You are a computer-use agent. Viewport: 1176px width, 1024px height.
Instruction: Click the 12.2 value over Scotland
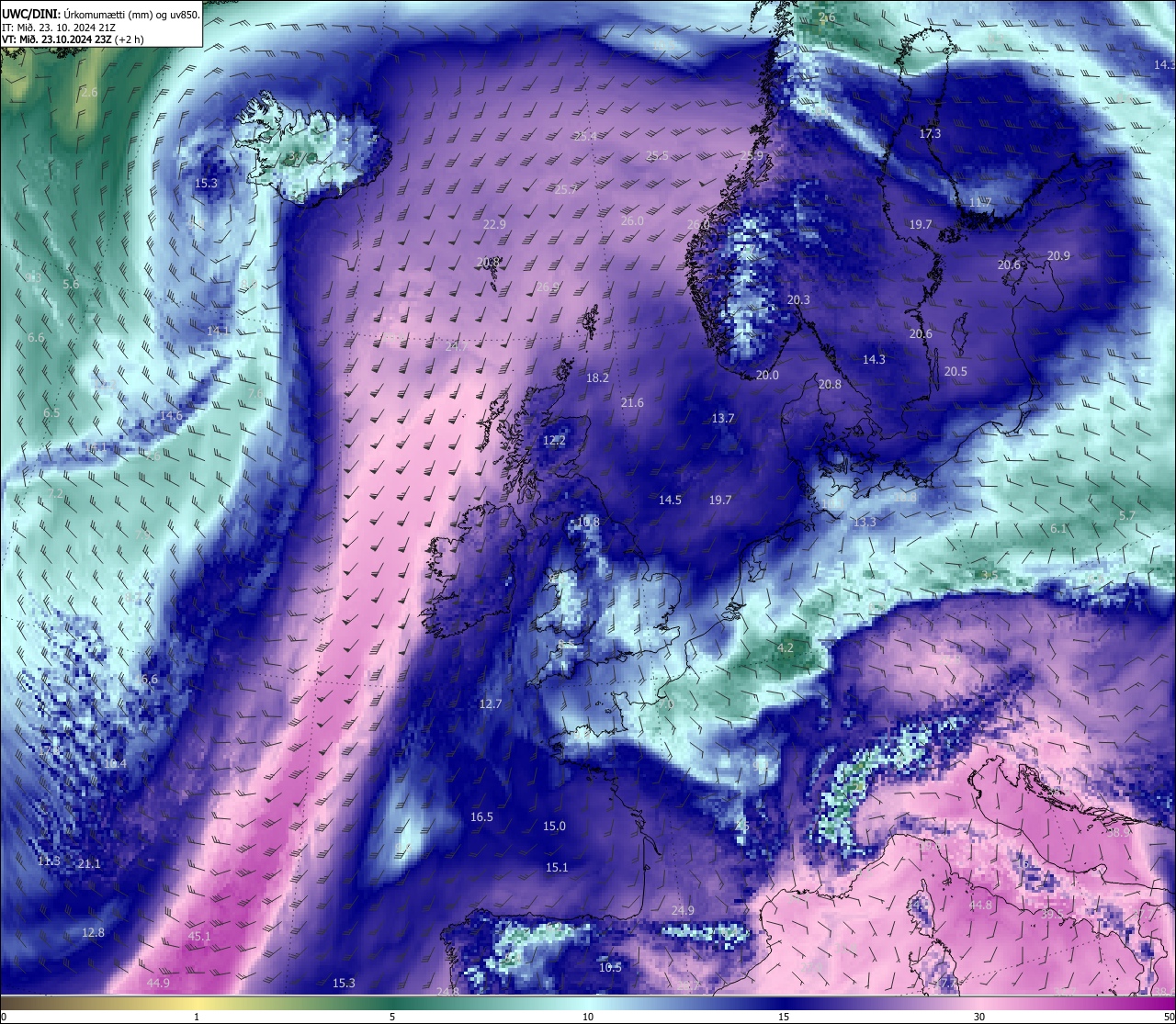pyautogui.click(x=554, y=441)
